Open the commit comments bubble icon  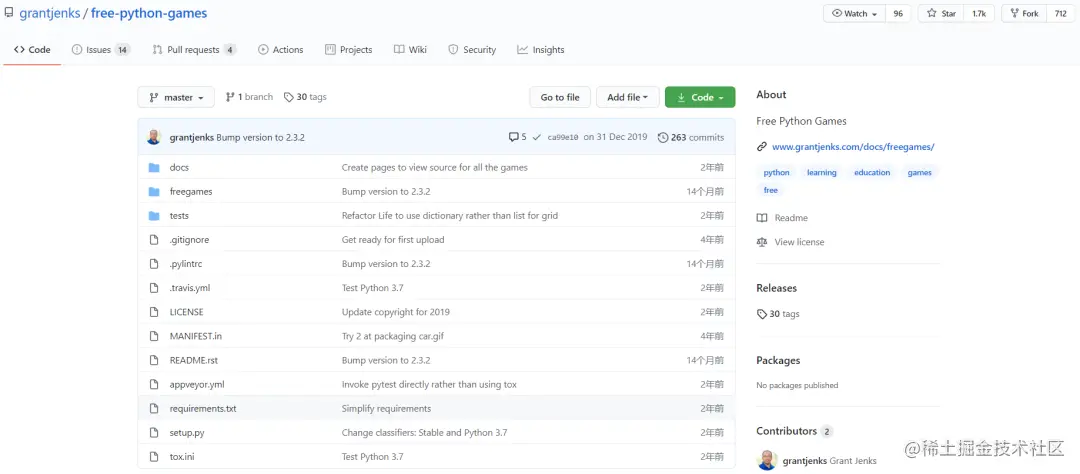pyautogui.click(x=513, y=137)
